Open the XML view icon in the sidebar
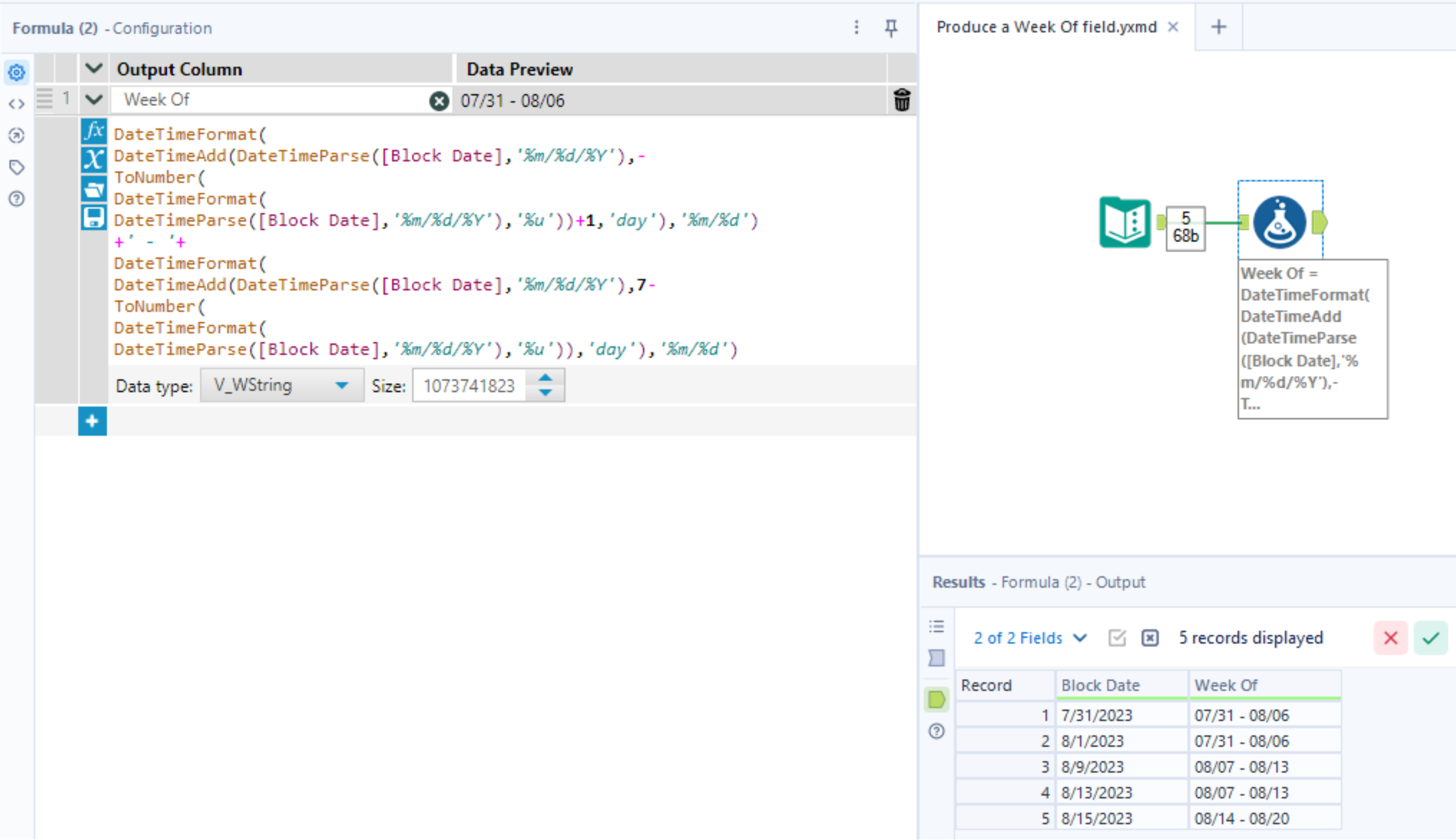Screen dimensions: 1456x840 [17, 104]
